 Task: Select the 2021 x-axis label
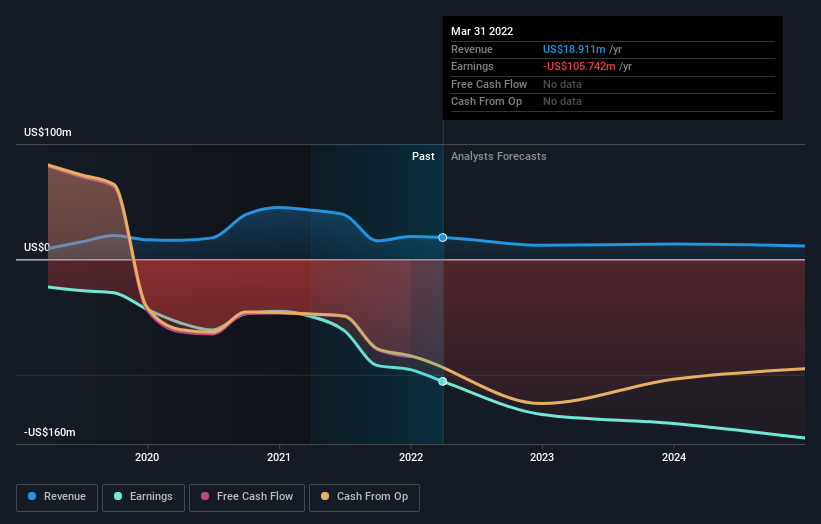tap(279, 457)
